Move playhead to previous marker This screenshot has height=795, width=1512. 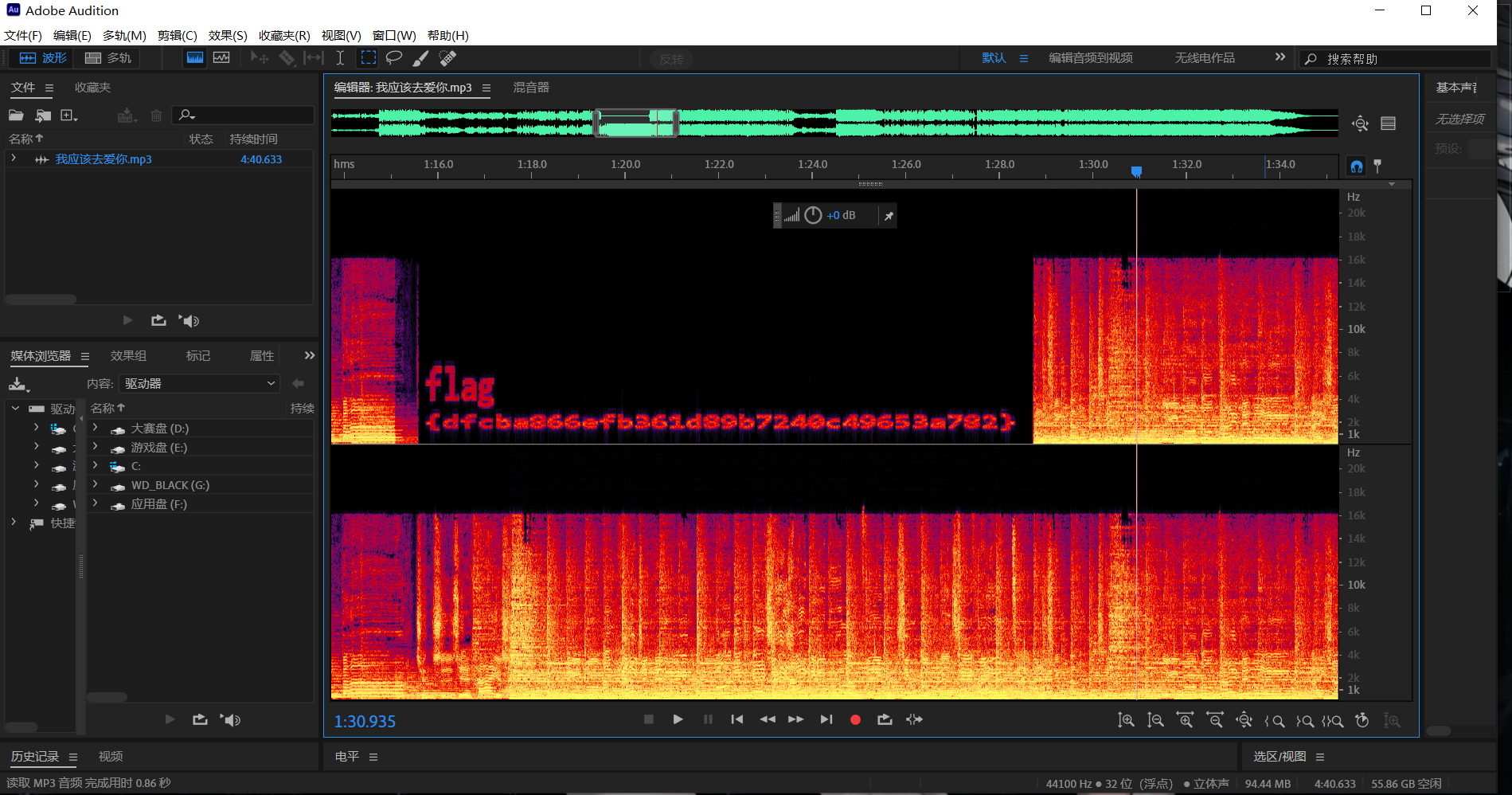click(x=737, y=719)
